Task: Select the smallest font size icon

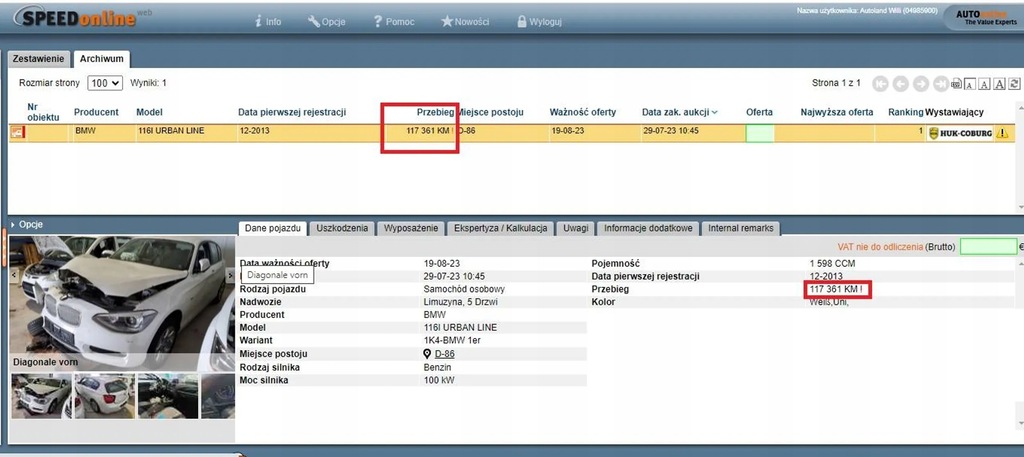Action: (x=971, y=84)
